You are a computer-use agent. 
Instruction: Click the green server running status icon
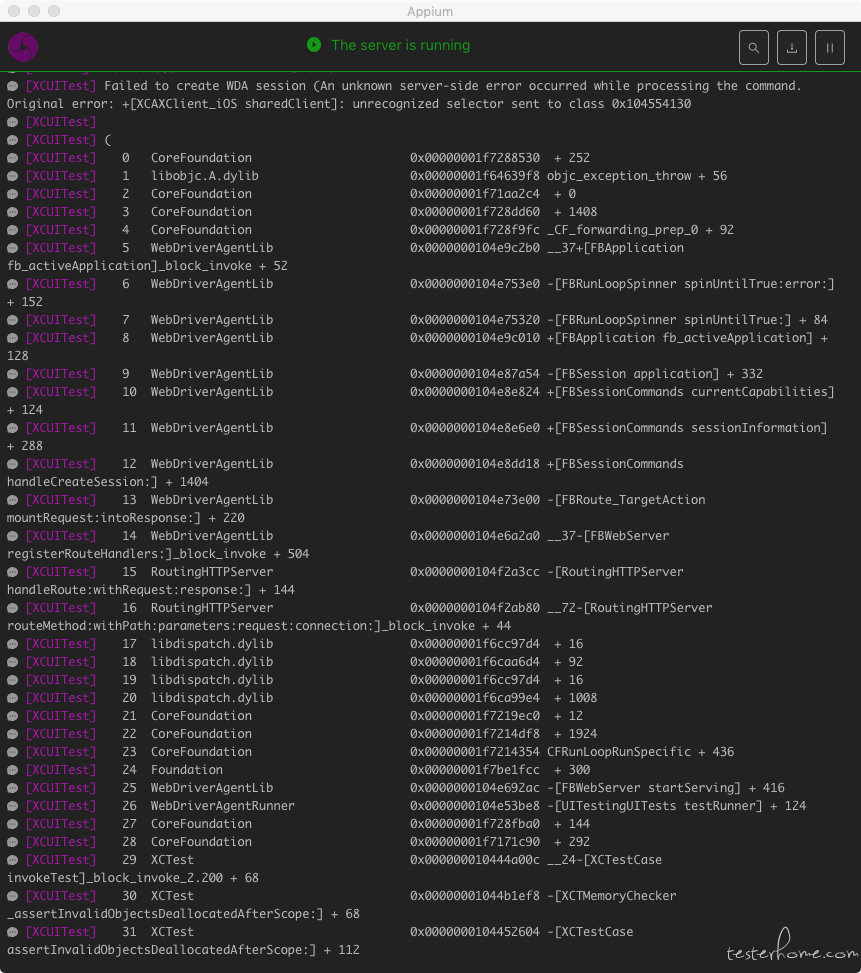[314, 45]
